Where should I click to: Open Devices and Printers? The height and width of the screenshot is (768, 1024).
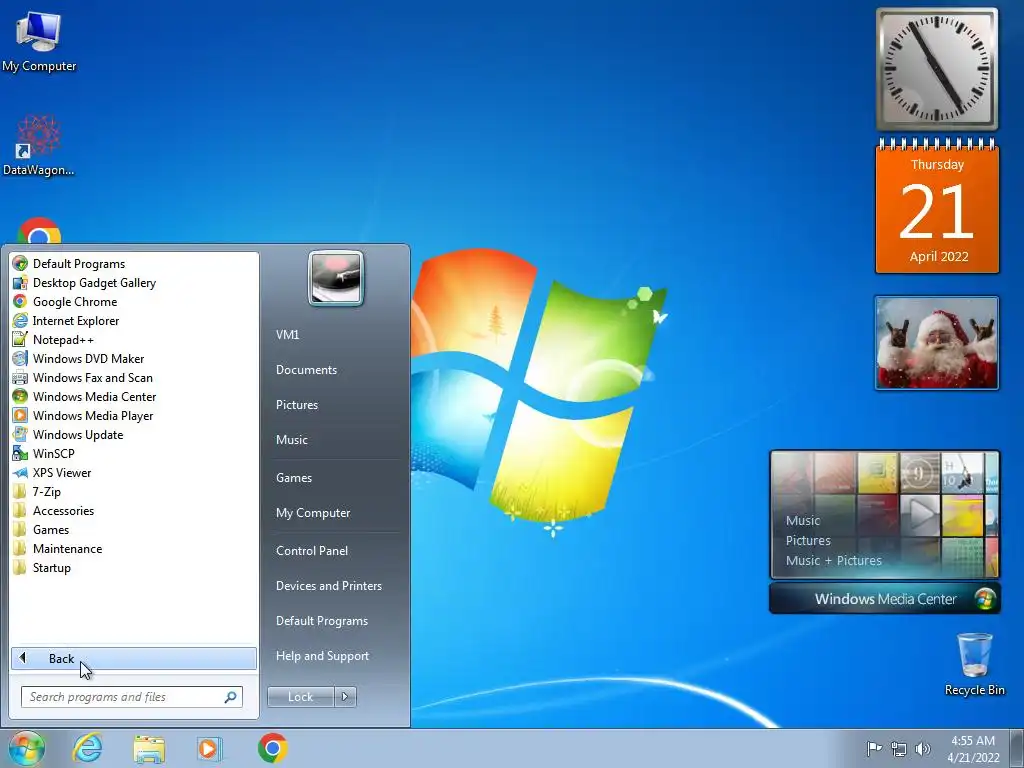pyautogui.click(x=328, y=586)
